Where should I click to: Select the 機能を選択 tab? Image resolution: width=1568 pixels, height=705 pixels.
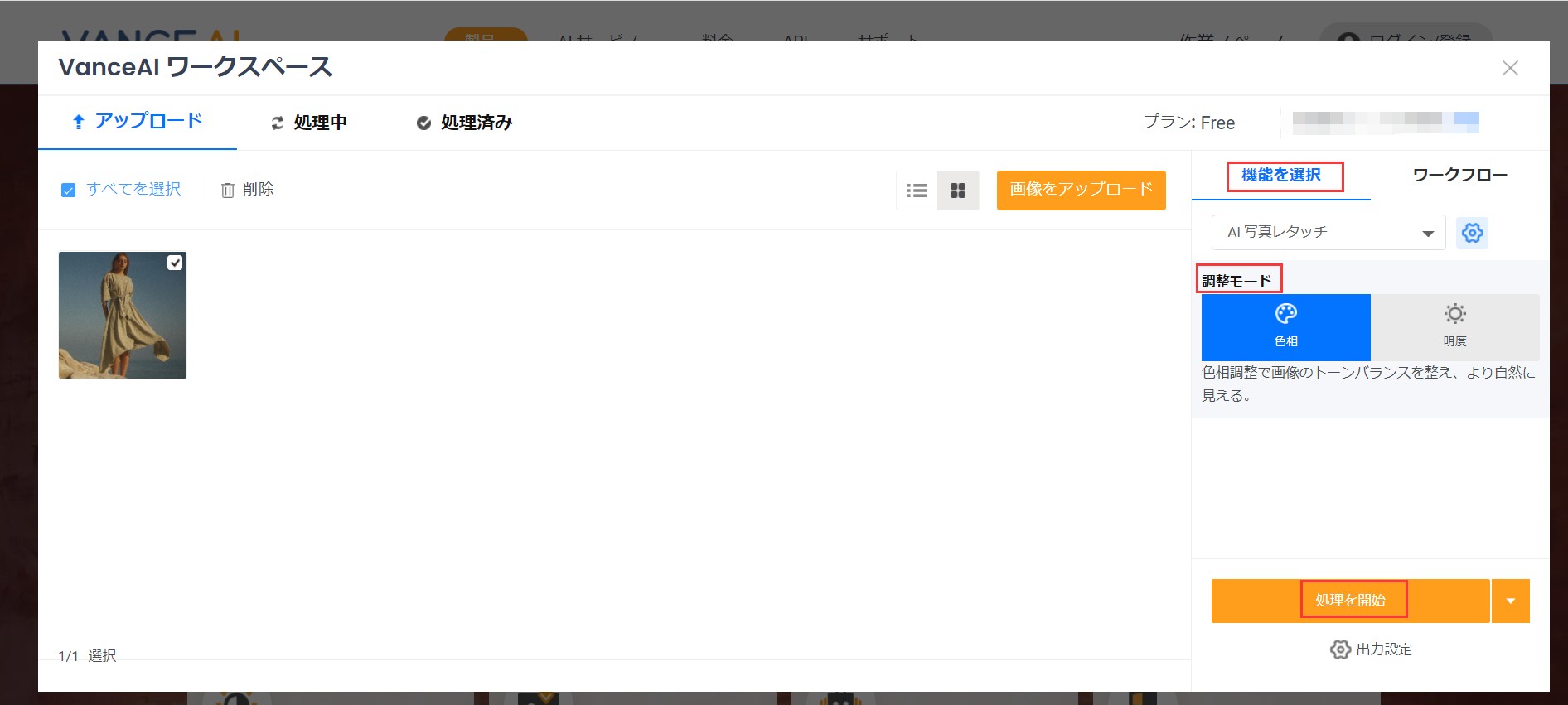coord(1280,175)
